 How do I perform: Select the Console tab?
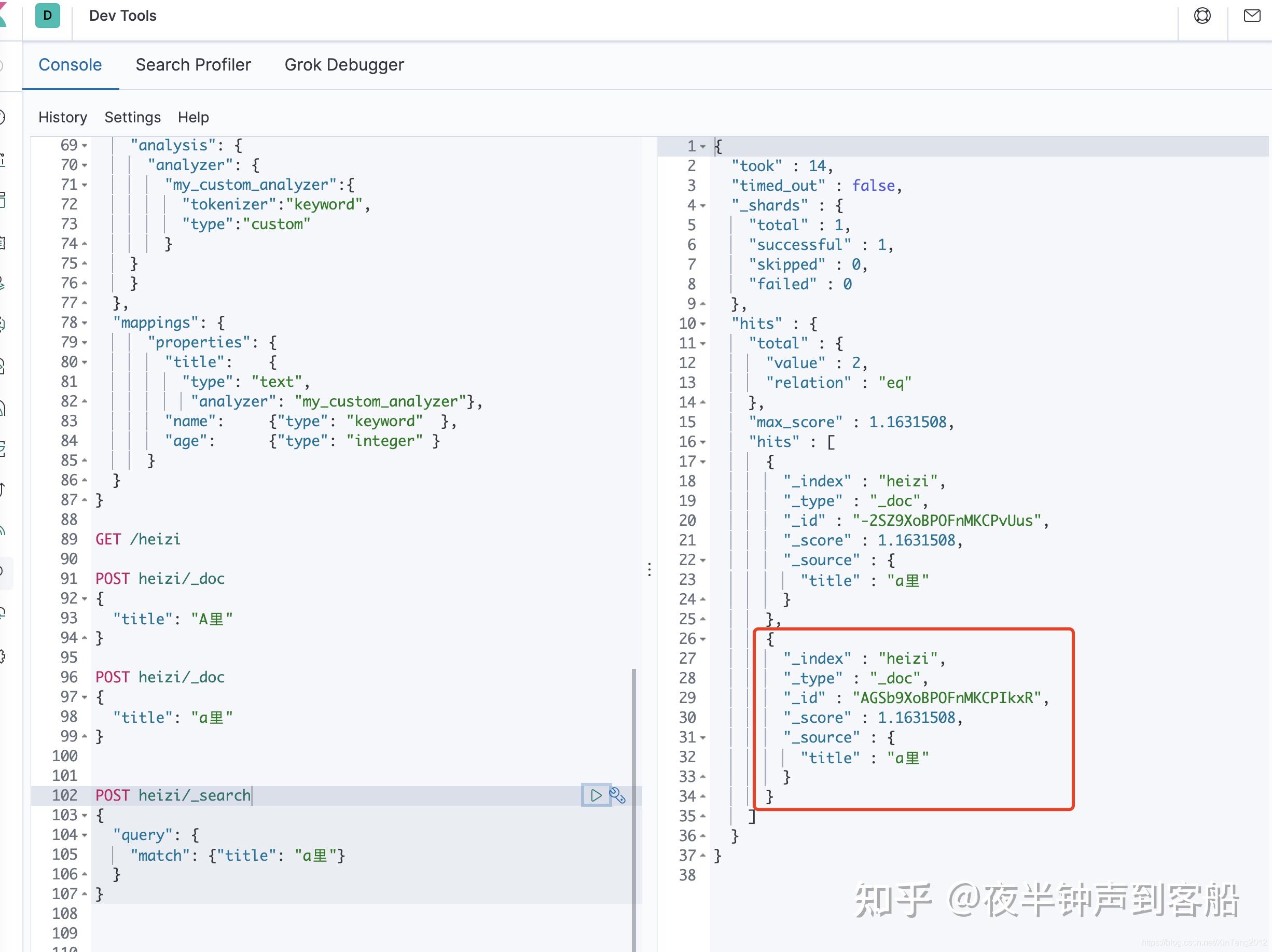(x=70, y=65)
